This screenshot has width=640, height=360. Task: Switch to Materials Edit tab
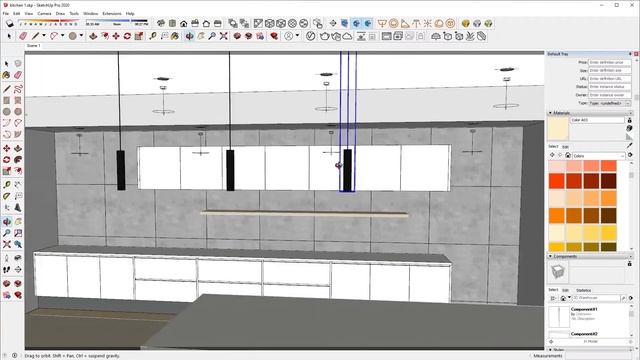(565, 146)
